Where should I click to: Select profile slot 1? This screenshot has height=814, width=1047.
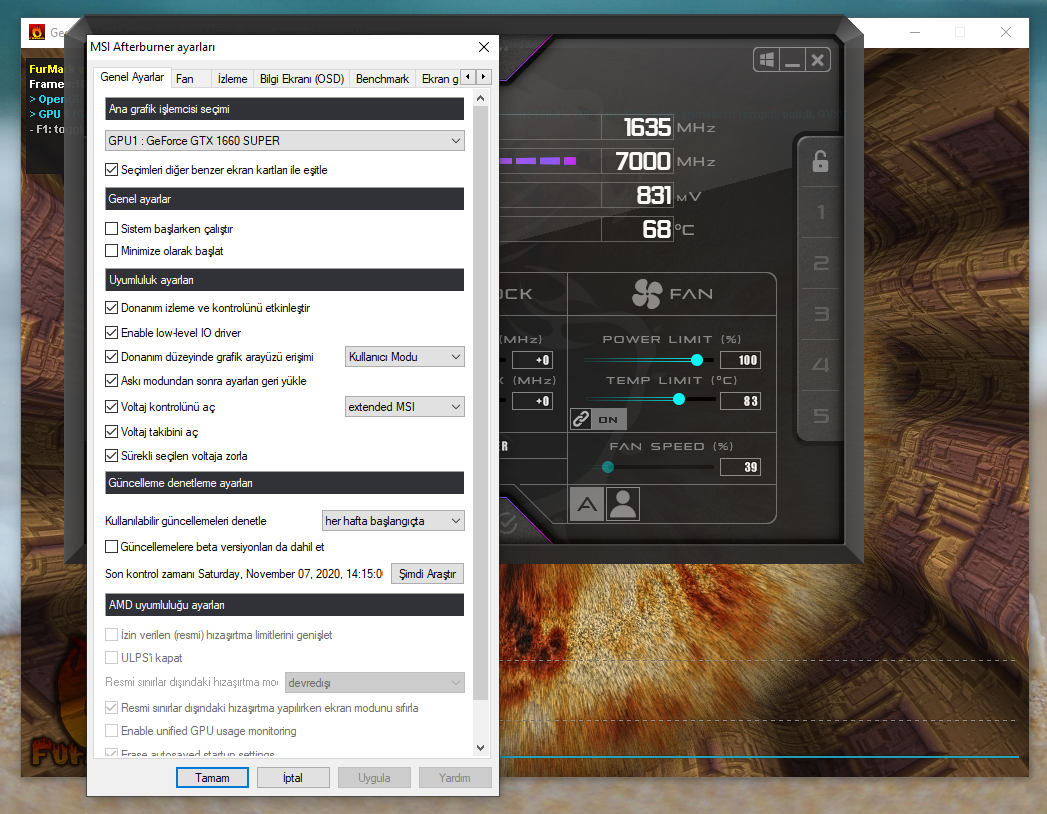pyautogui.click(x=821, y=212)
